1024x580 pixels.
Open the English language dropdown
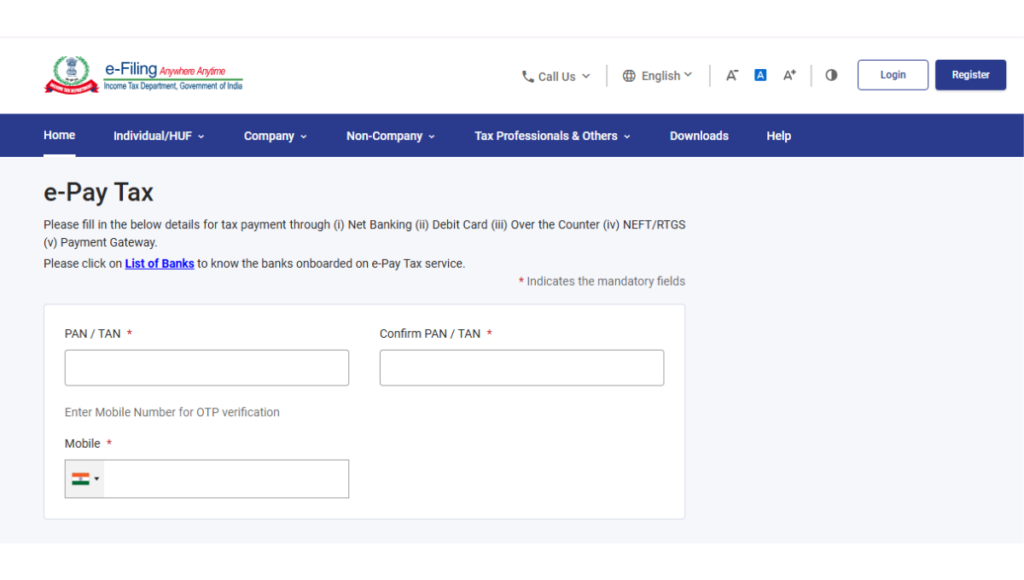point(658,75)
